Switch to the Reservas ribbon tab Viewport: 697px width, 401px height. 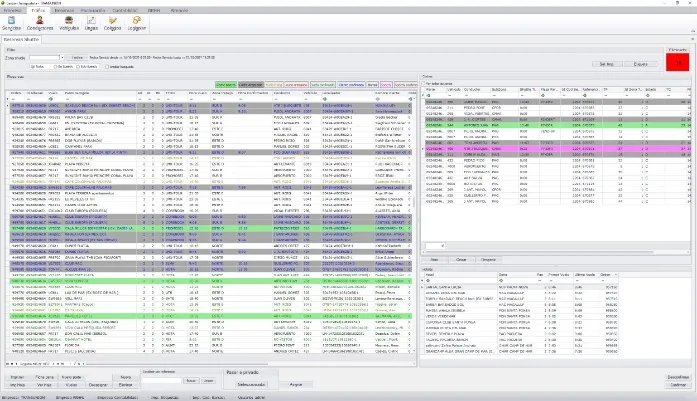[64, 10]
